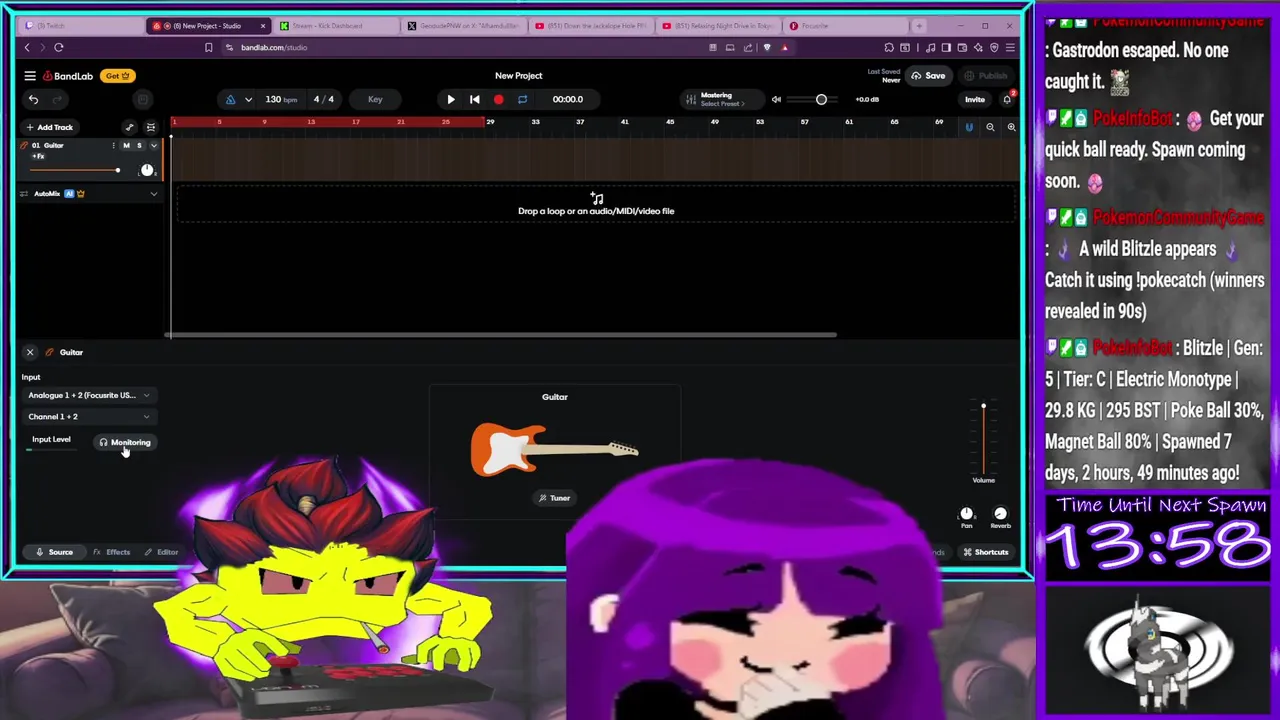
Task: Zoom in the timeline
Action: click(1011, 127)
